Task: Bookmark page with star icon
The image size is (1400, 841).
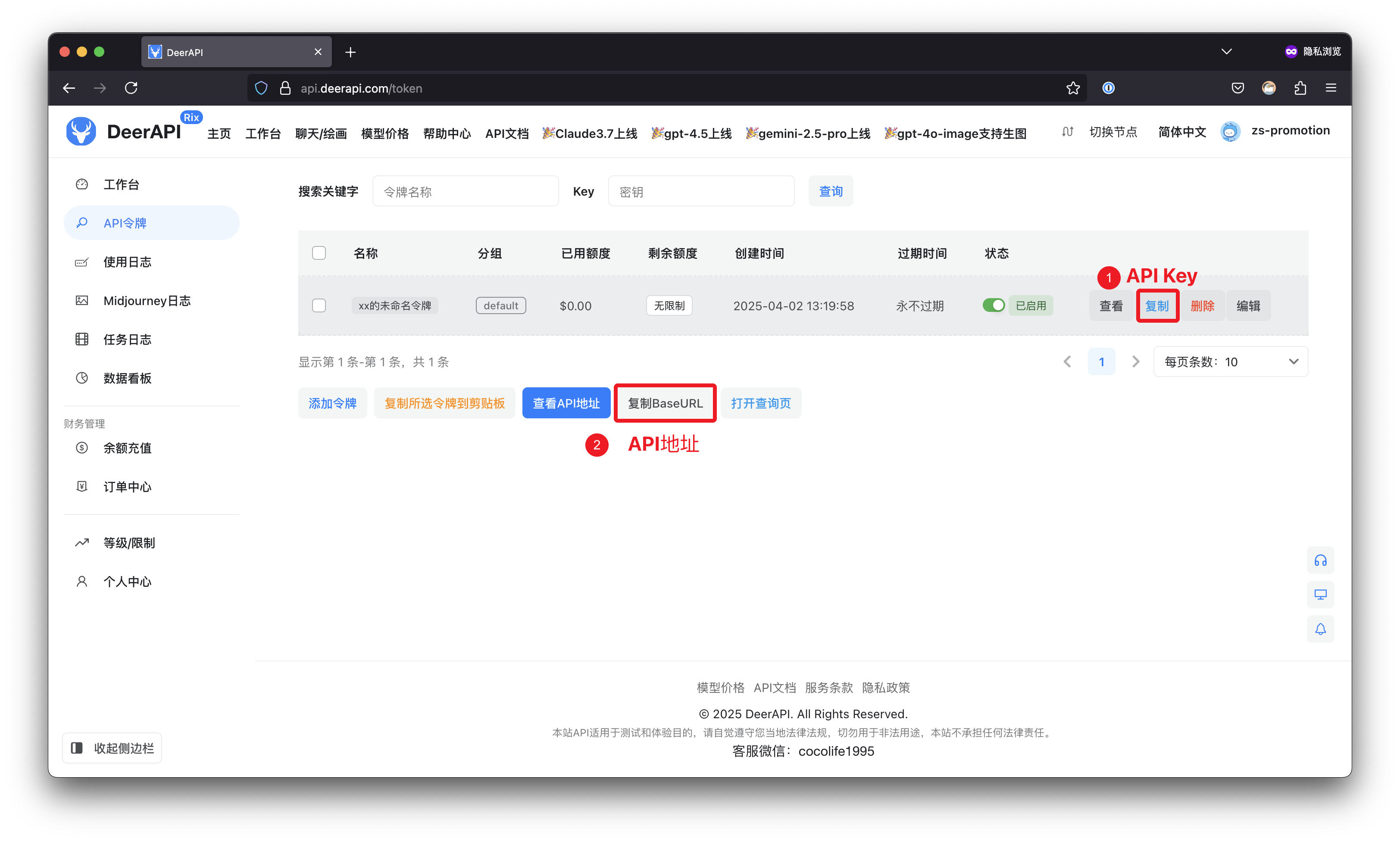Action: pyautogui.click(x=1072, y=88)
